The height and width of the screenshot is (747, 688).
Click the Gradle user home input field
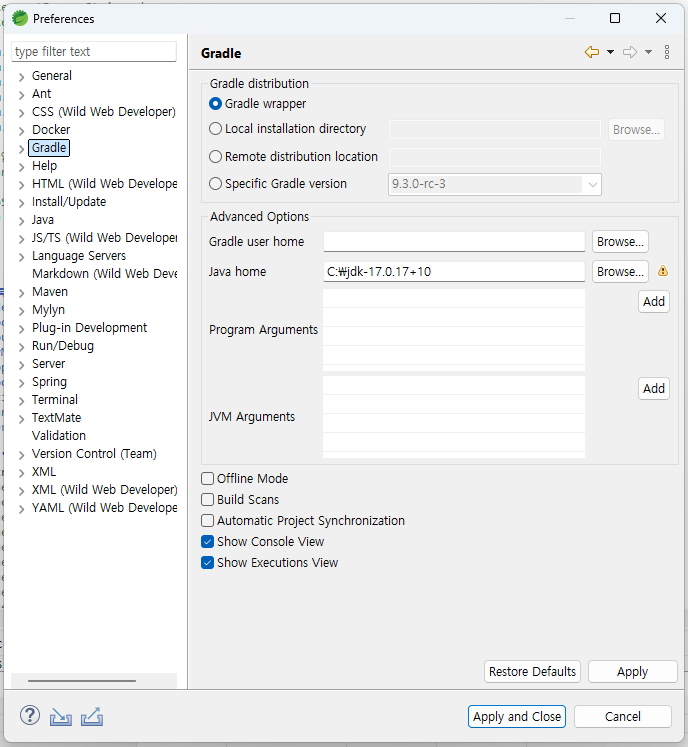(x=454, y=242)
